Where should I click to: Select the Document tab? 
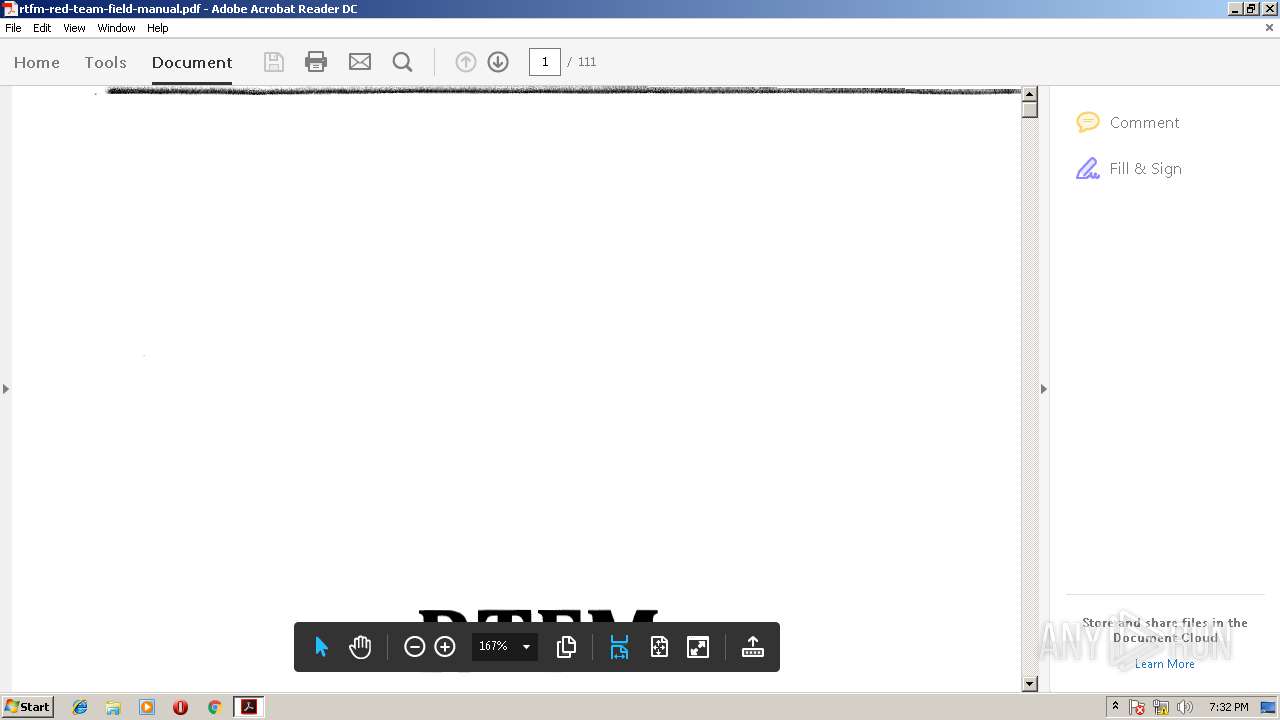[x=192, y=62]
